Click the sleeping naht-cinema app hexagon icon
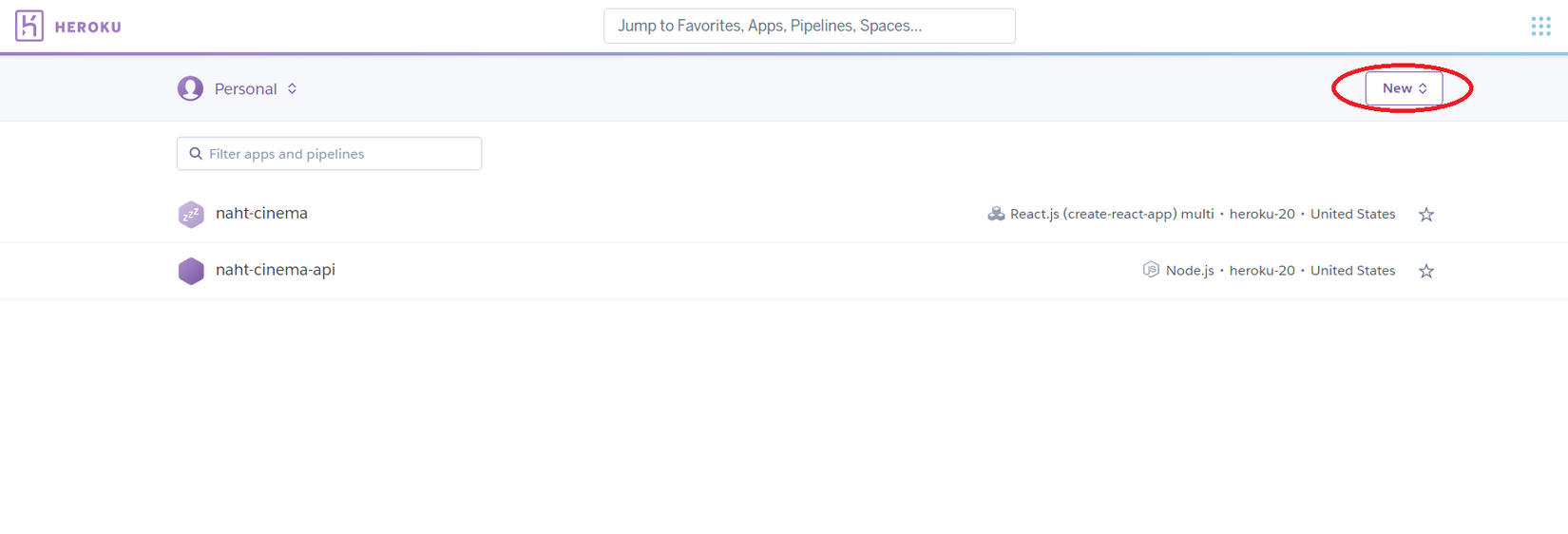This screenshot has height=534, width=1568. click(191, 214)
